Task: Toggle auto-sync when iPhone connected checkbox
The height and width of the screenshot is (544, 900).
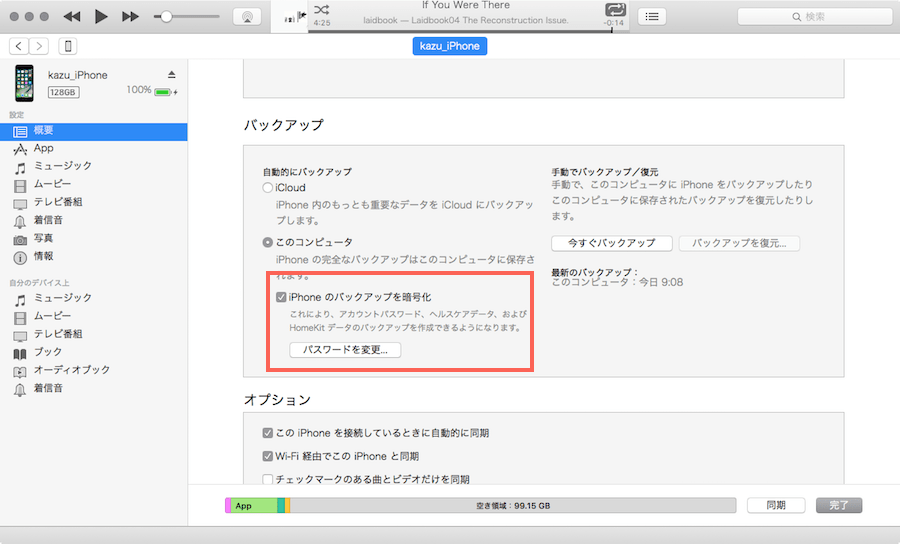Action: pyautogui.click(x=267, y=433)
